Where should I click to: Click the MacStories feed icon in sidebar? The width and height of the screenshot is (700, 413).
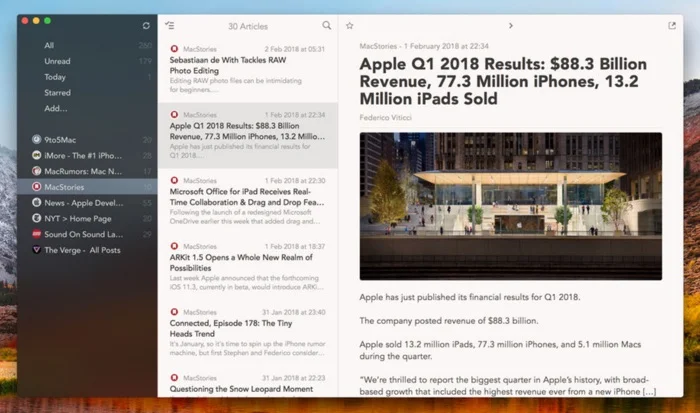pyautogui.click(x=37, y=187)
